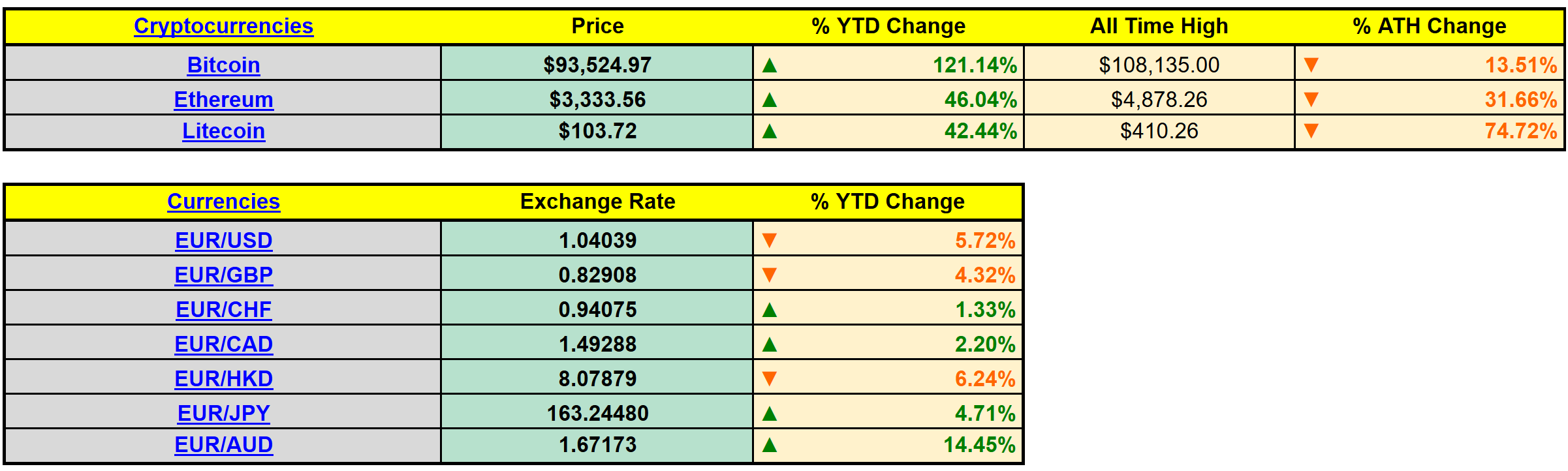This screenshot has height=471, width=1568.
Task: Click Ethereum's orange ATH down arrow
Action: [1311, 100]
